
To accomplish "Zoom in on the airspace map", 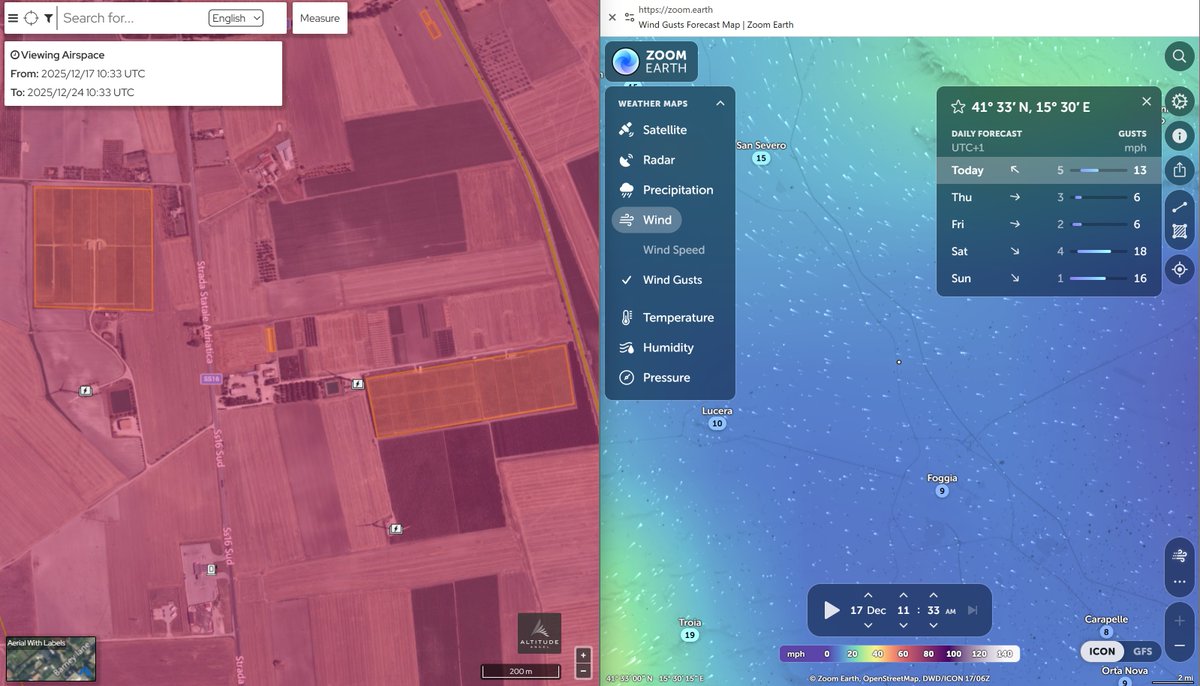I will pyautogui.click(x=584, y=655).
